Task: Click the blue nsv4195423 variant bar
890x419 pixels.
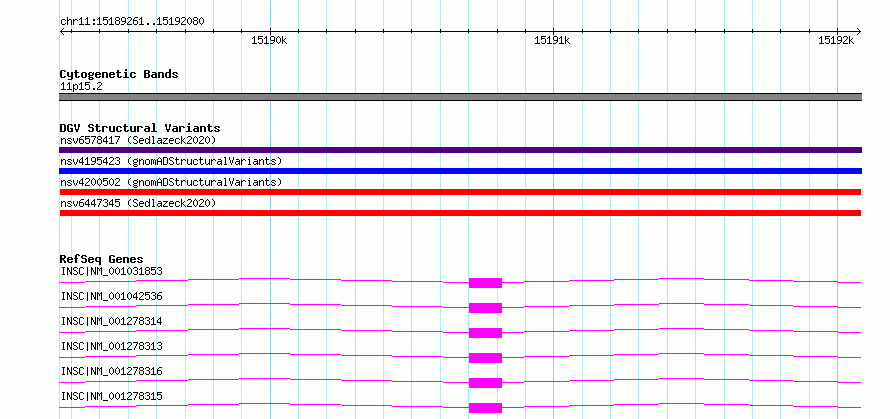Action: [x=460, y=171]
